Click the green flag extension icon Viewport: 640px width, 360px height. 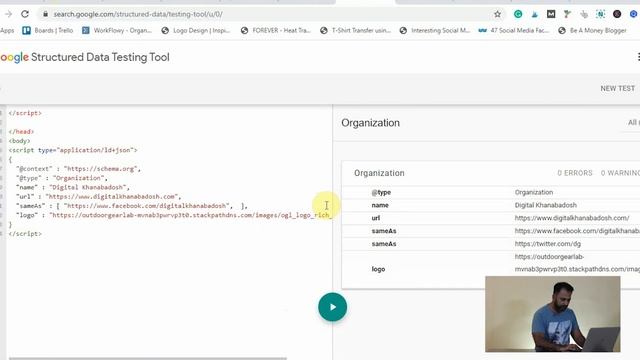coord(567,14)
